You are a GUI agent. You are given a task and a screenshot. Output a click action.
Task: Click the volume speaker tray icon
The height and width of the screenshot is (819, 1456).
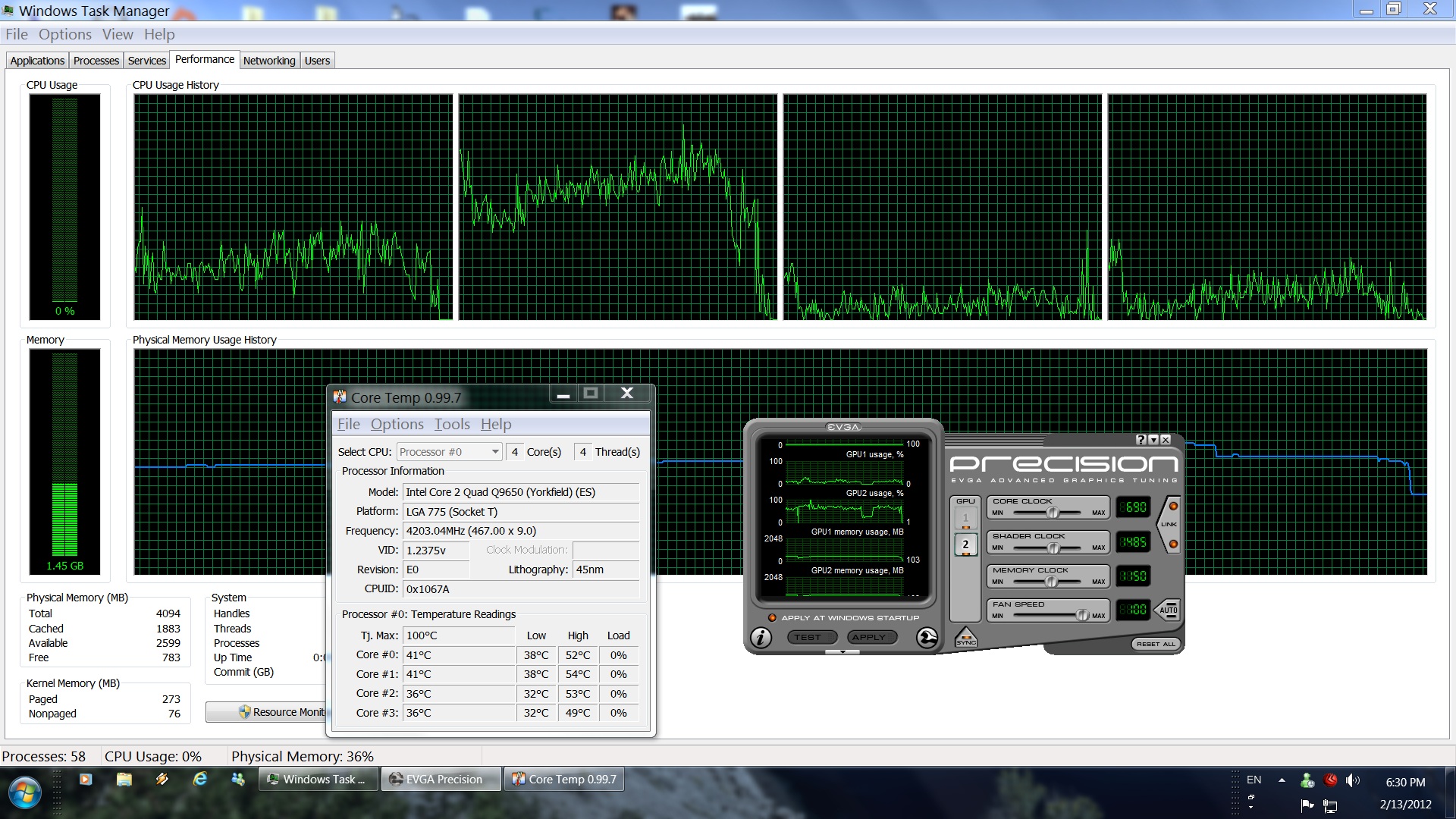[x=1352, y=780]
